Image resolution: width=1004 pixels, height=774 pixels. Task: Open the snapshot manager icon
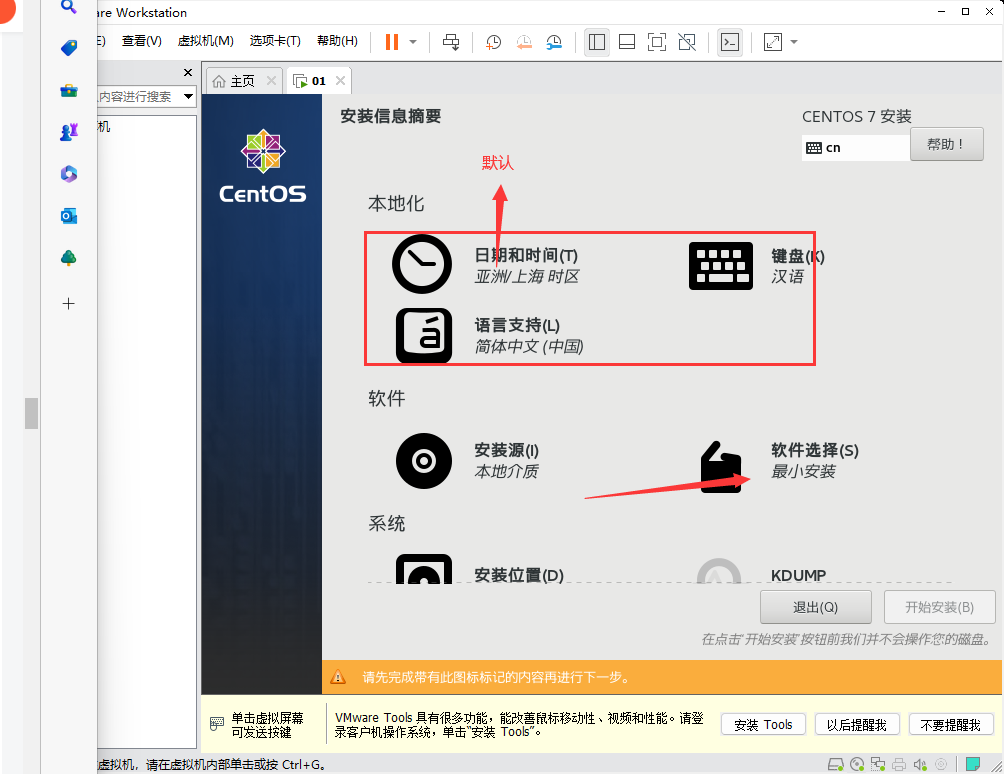554,42
